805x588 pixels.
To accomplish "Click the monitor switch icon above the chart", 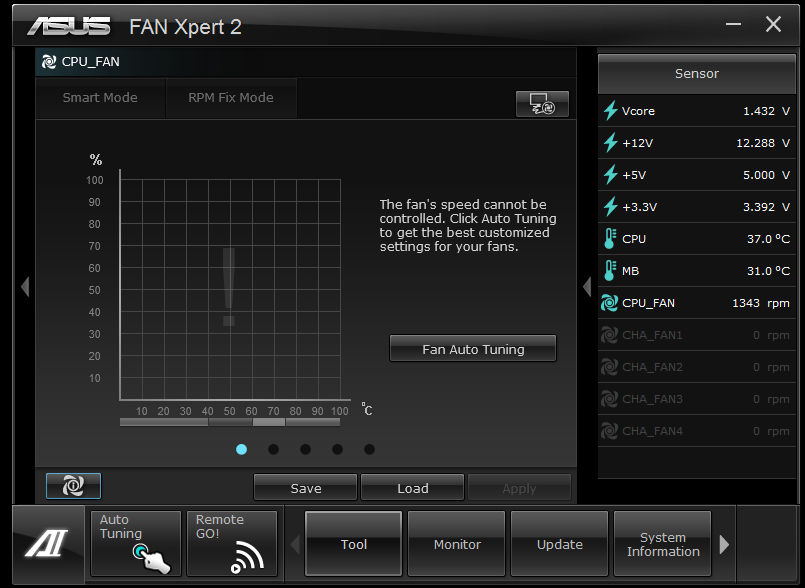I will click(542, 103).
